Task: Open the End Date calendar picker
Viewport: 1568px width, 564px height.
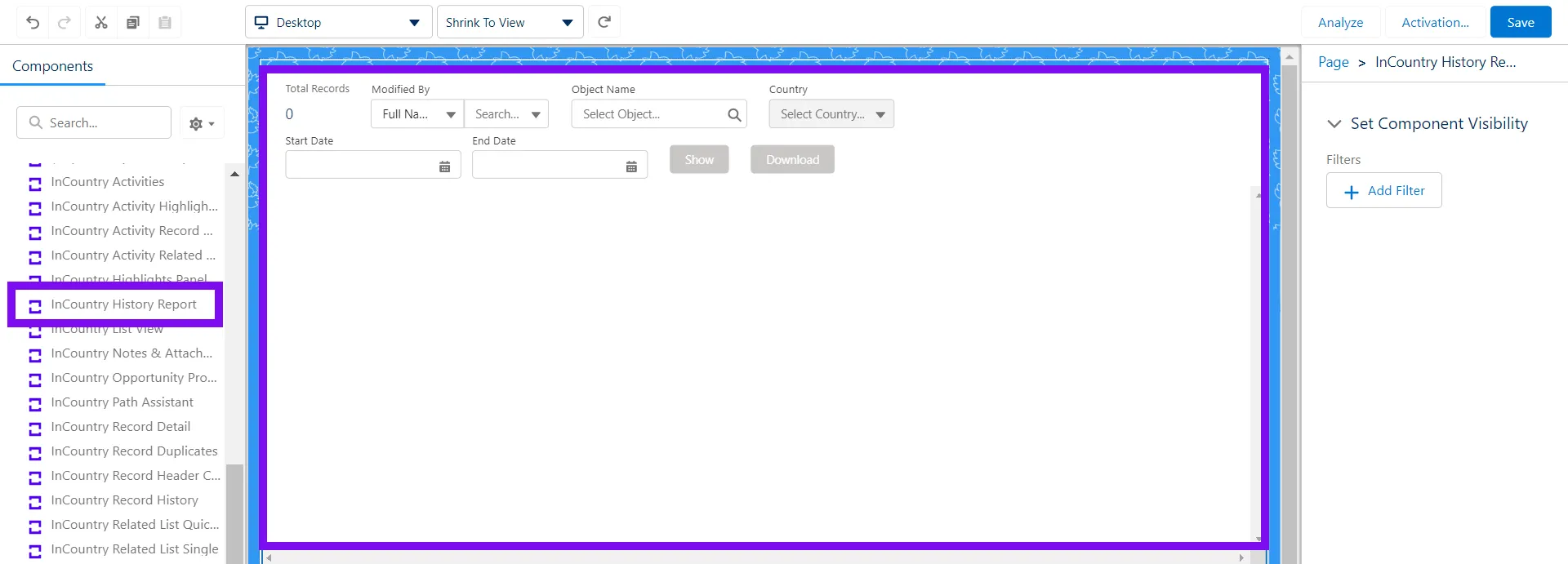Action: (x=631, y=167)
